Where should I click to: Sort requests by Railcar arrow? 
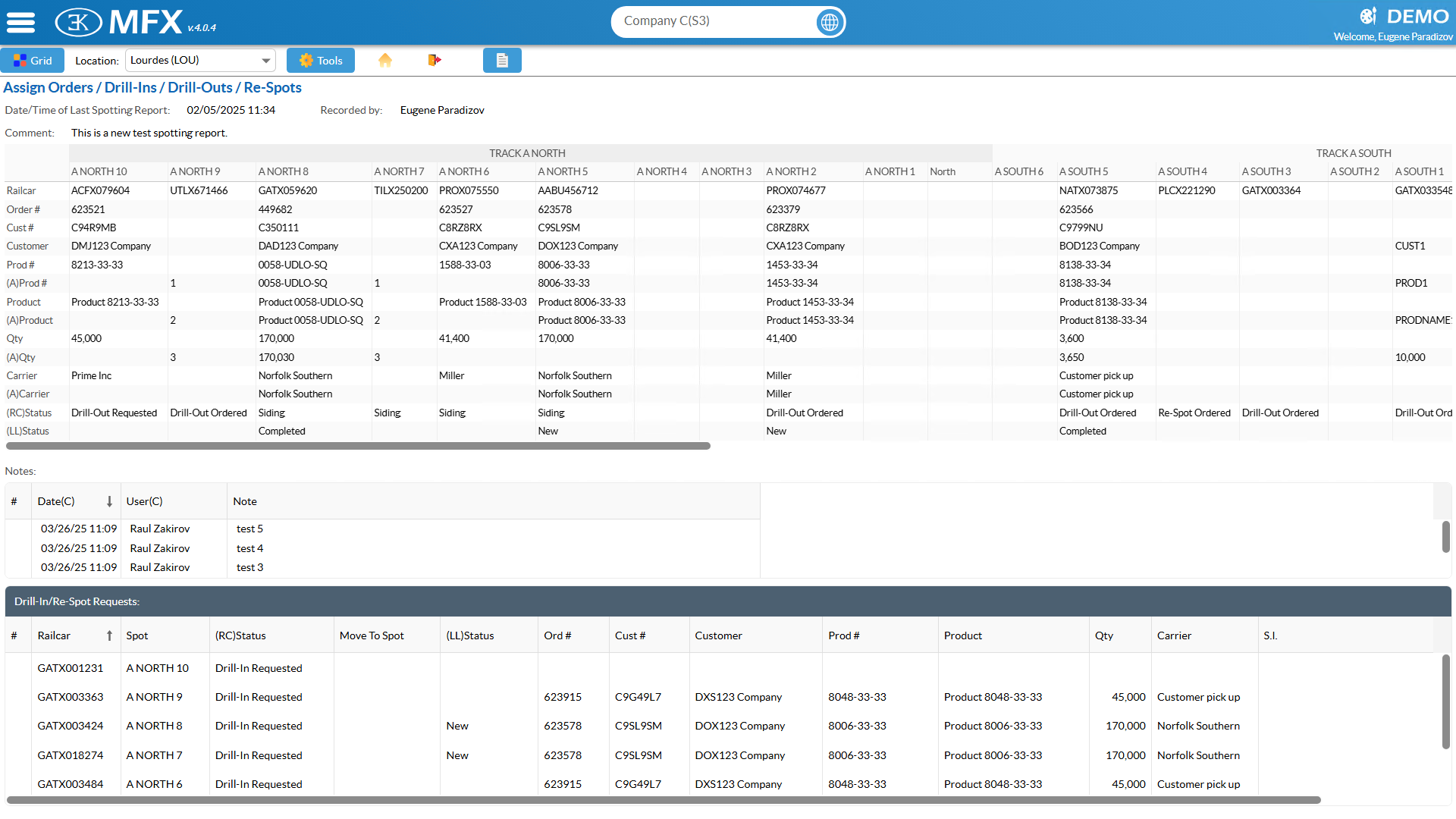point(109,635)
